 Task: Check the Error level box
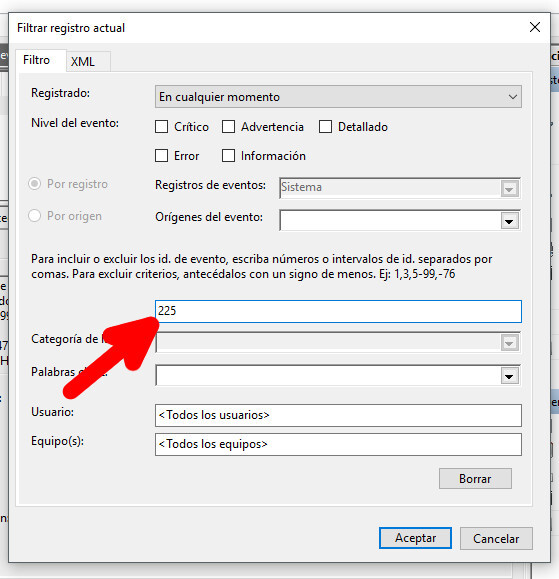click(161, 156)
